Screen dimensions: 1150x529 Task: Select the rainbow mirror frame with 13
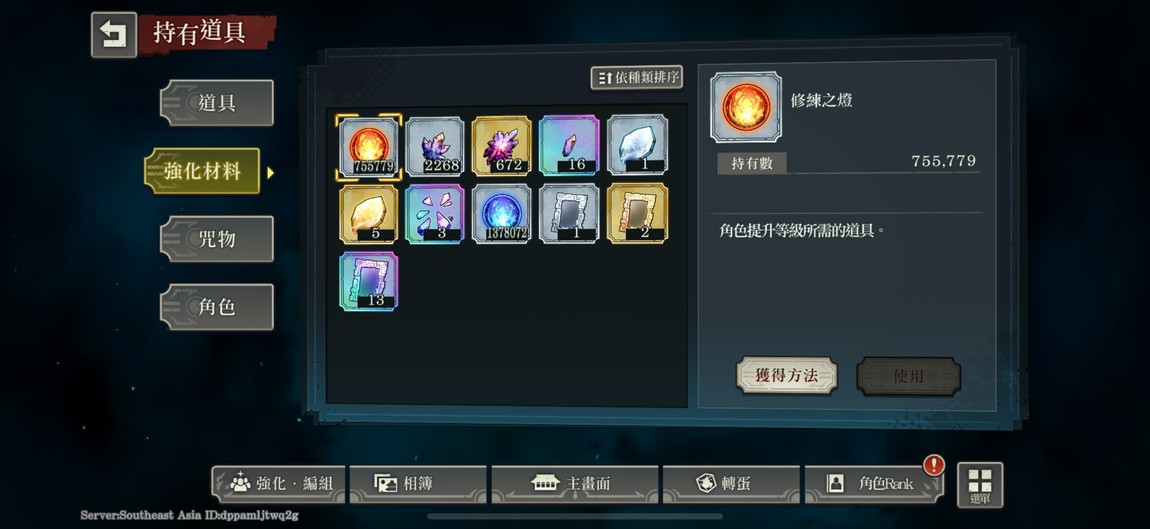[x=369, y=281]
